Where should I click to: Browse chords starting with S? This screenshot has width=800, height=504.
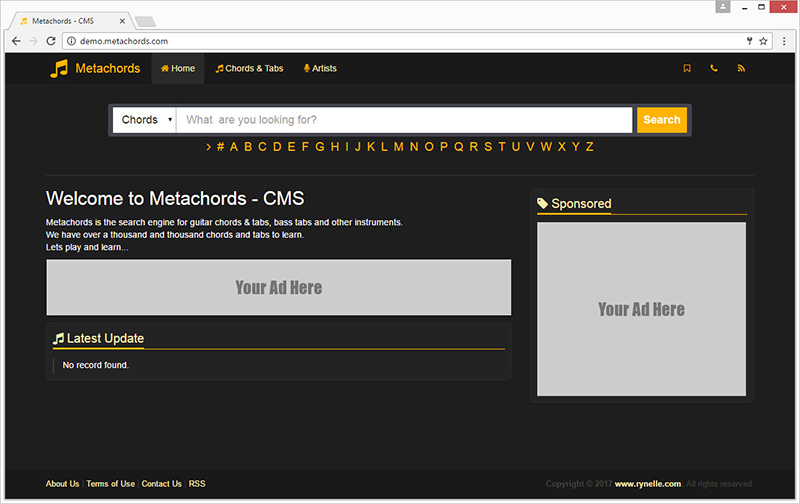pos(488,147)
